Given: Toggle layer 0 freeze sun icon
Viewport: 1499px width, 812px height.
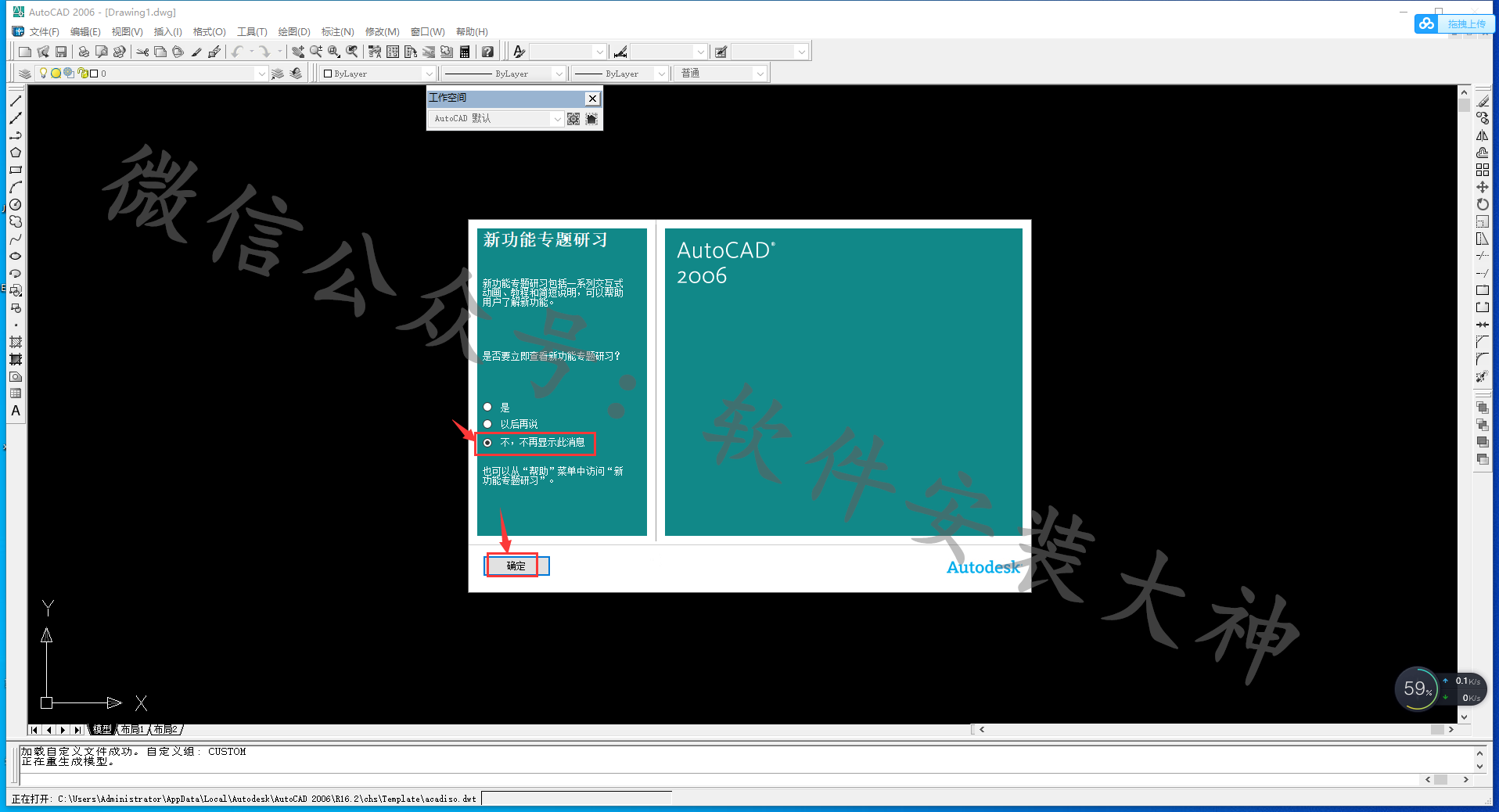Looking at the screenshot, I should 56,74.
